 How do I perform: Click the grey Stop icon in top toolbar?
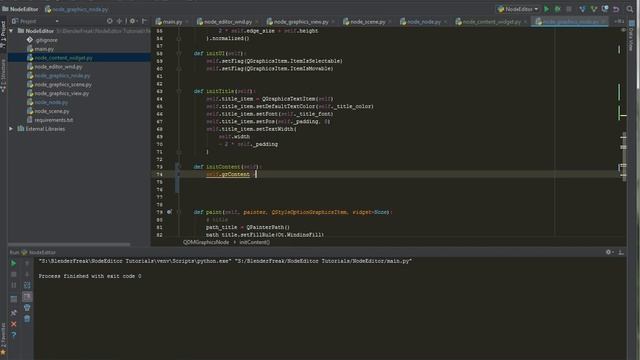click(x=569, y=9)
